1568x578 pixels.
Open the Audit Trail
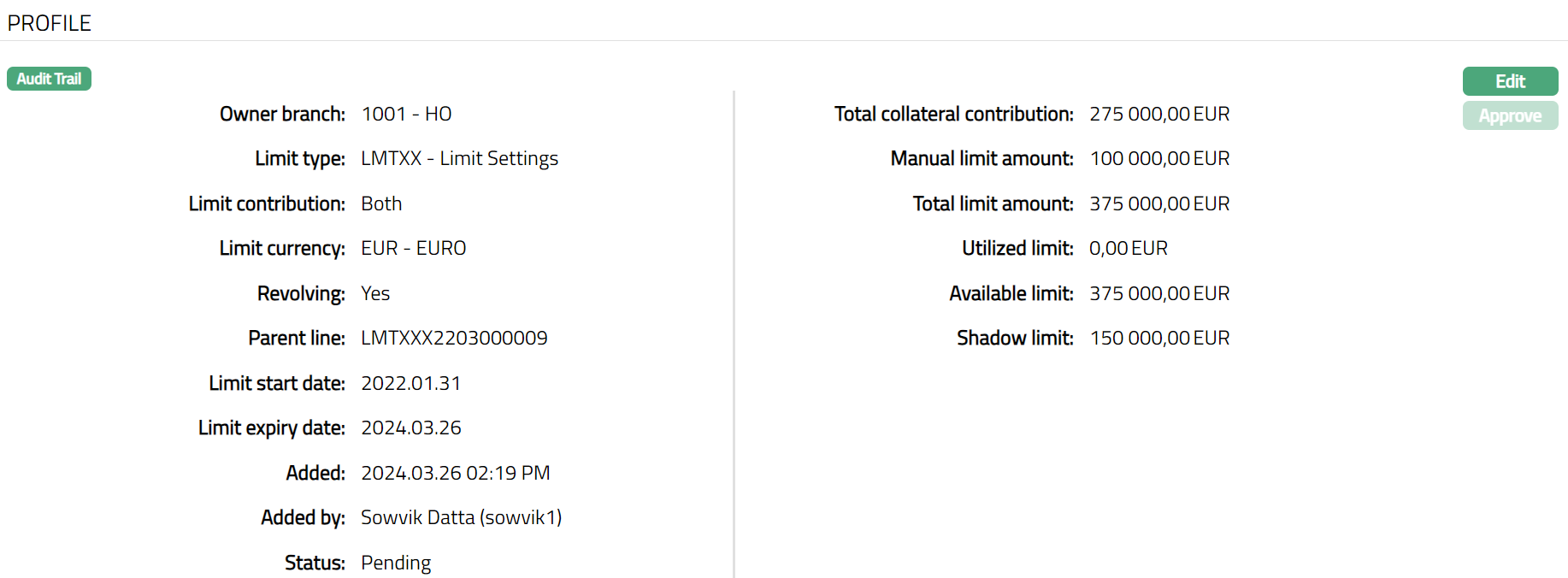point(49,79)
